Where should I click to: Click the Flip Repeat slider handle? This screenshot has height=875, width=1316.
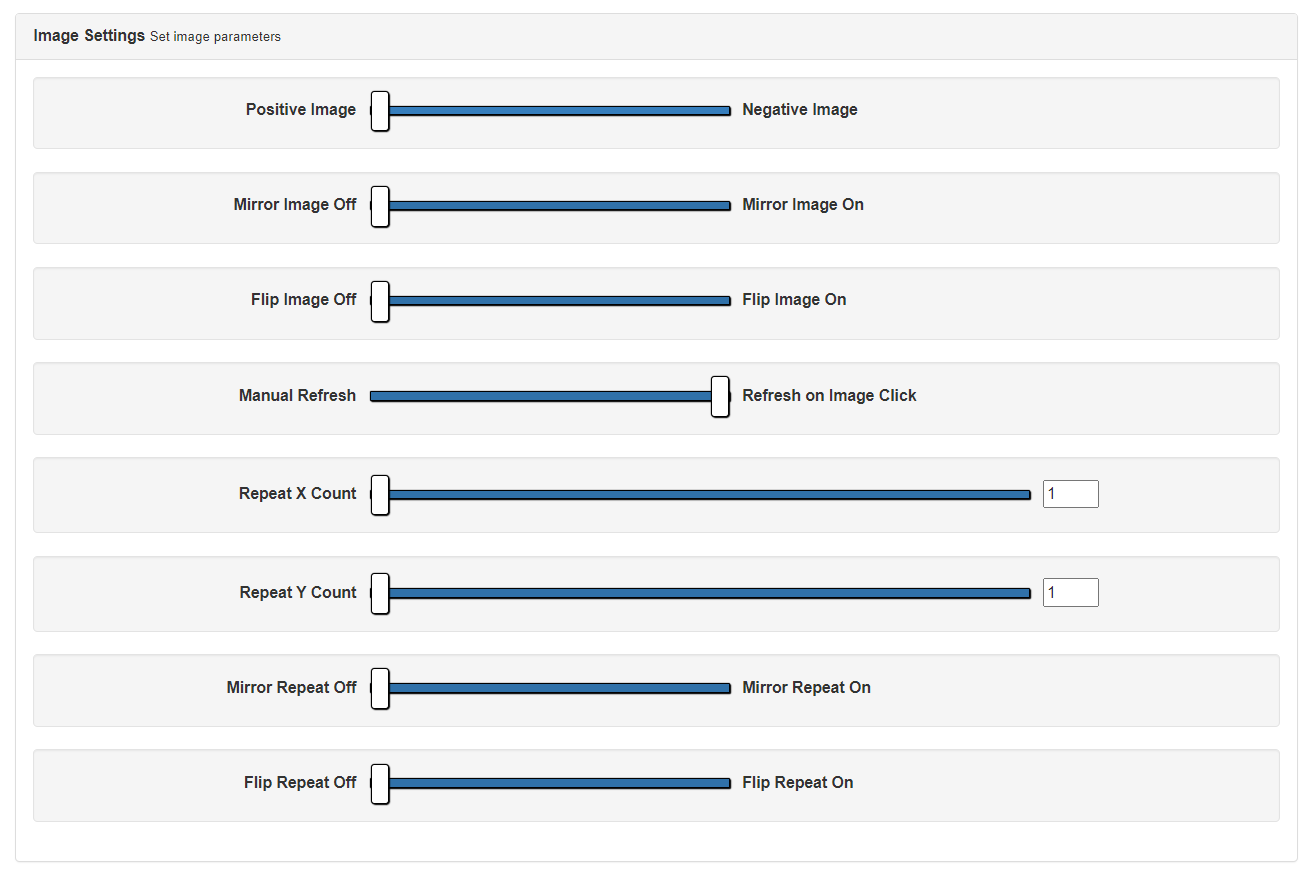380,783
